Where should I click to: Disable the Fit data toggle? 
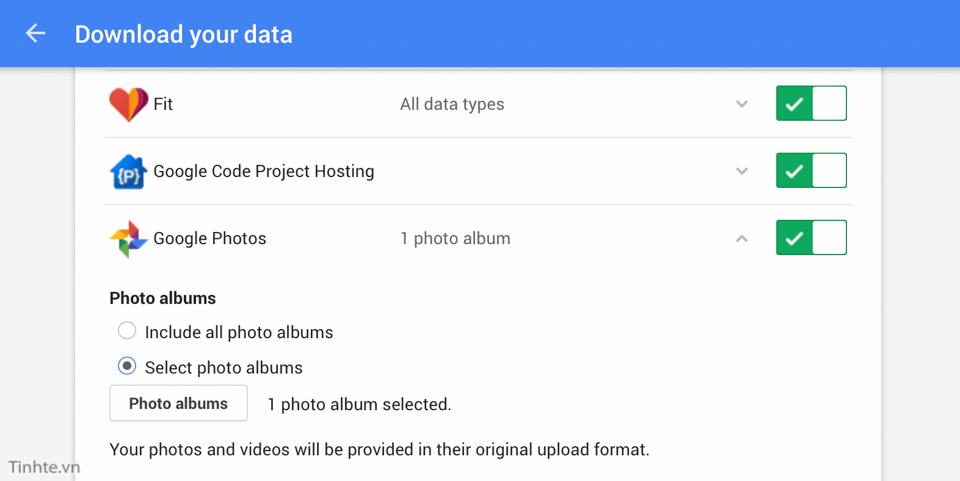811,103
